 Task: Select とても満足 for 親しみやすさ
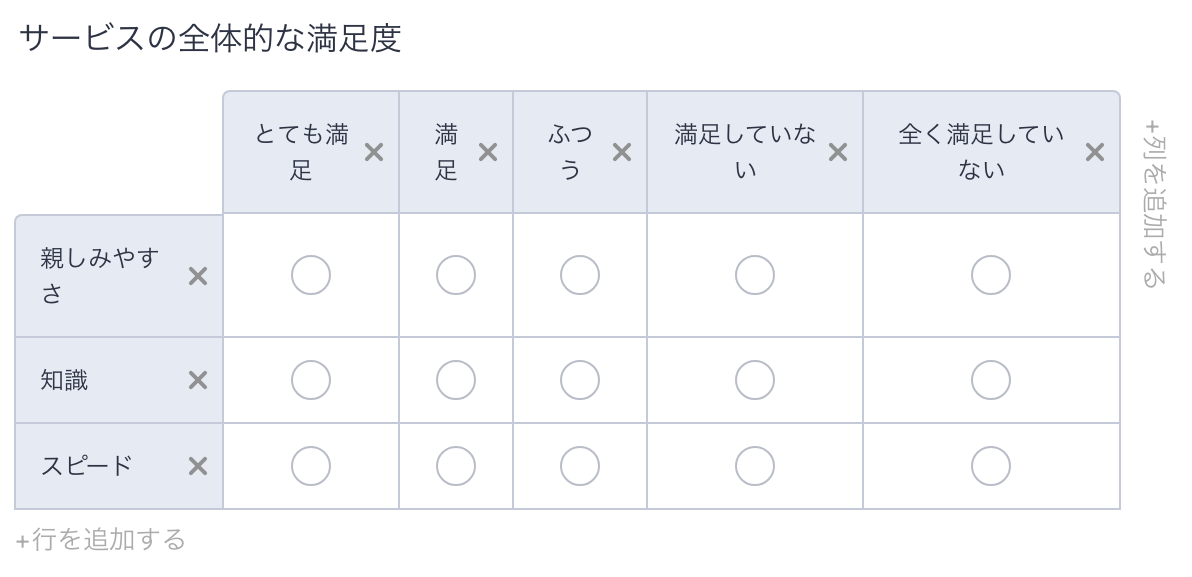point(311,275)
